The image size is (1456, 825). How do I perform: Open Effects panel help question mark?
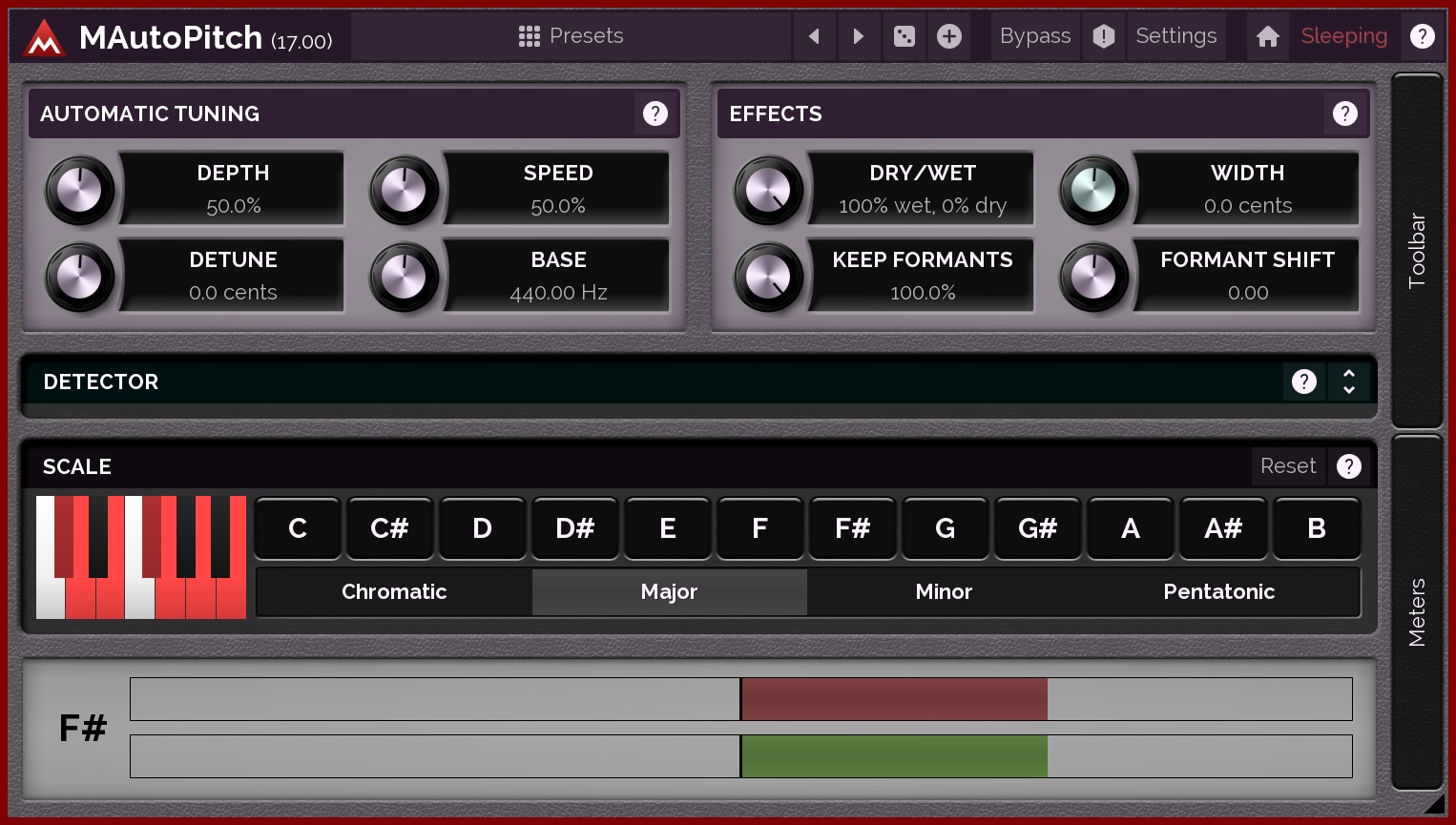(1345, 113)
